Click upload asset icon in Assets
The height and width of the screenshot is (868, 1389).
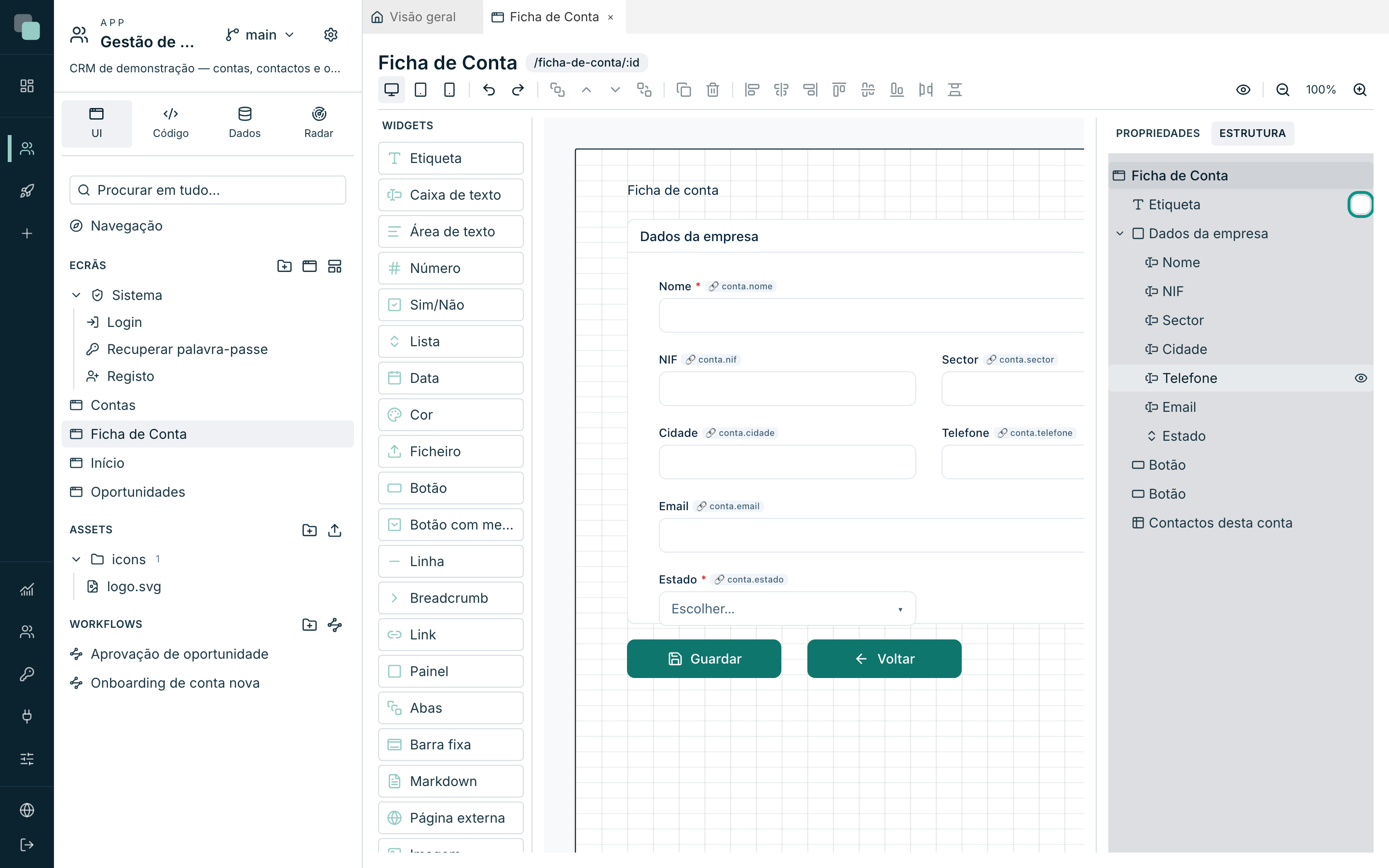click(335, 530)
